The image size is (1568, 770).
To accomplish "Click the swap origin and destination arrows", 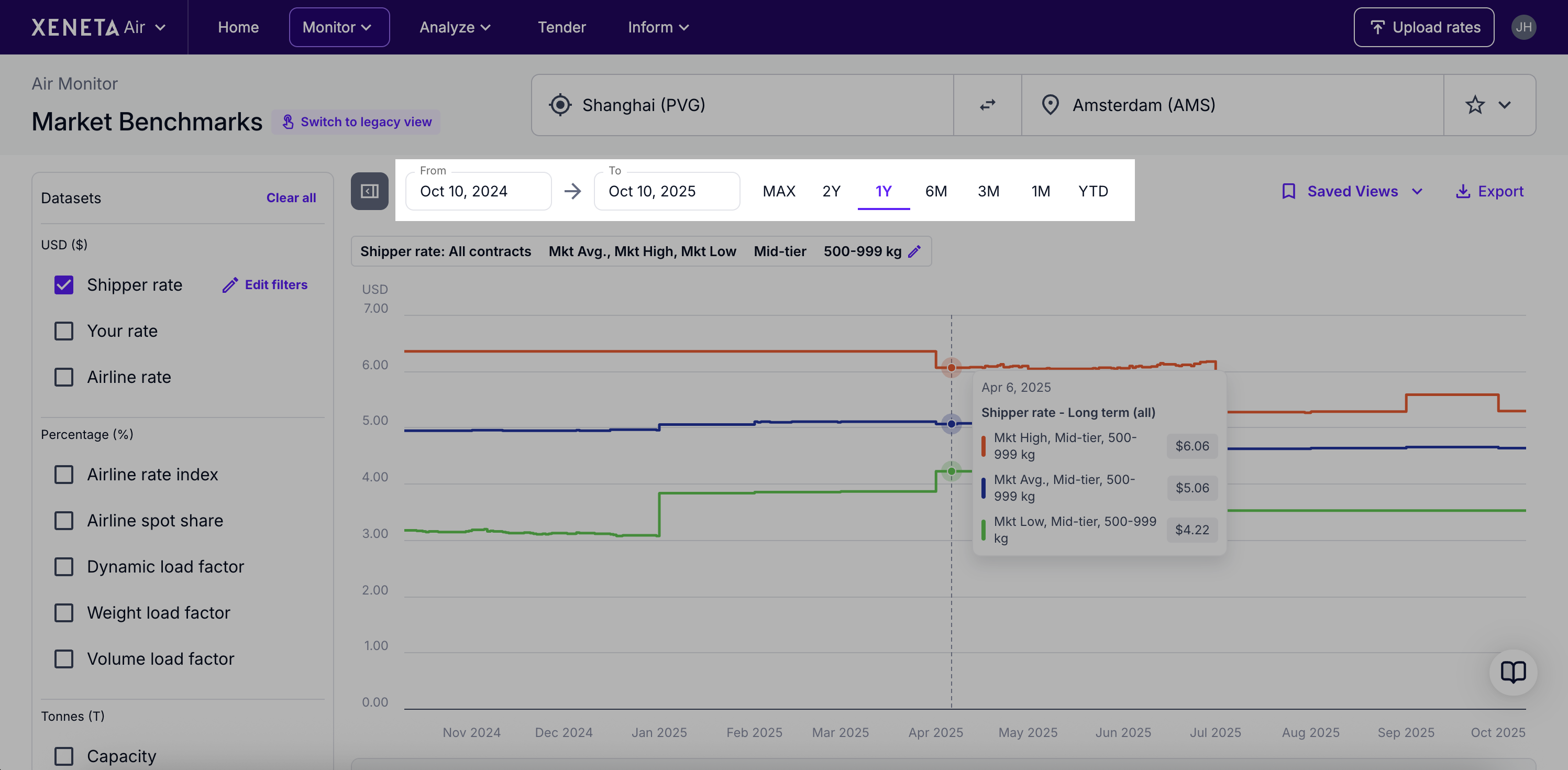I will (x=987, y=105).
